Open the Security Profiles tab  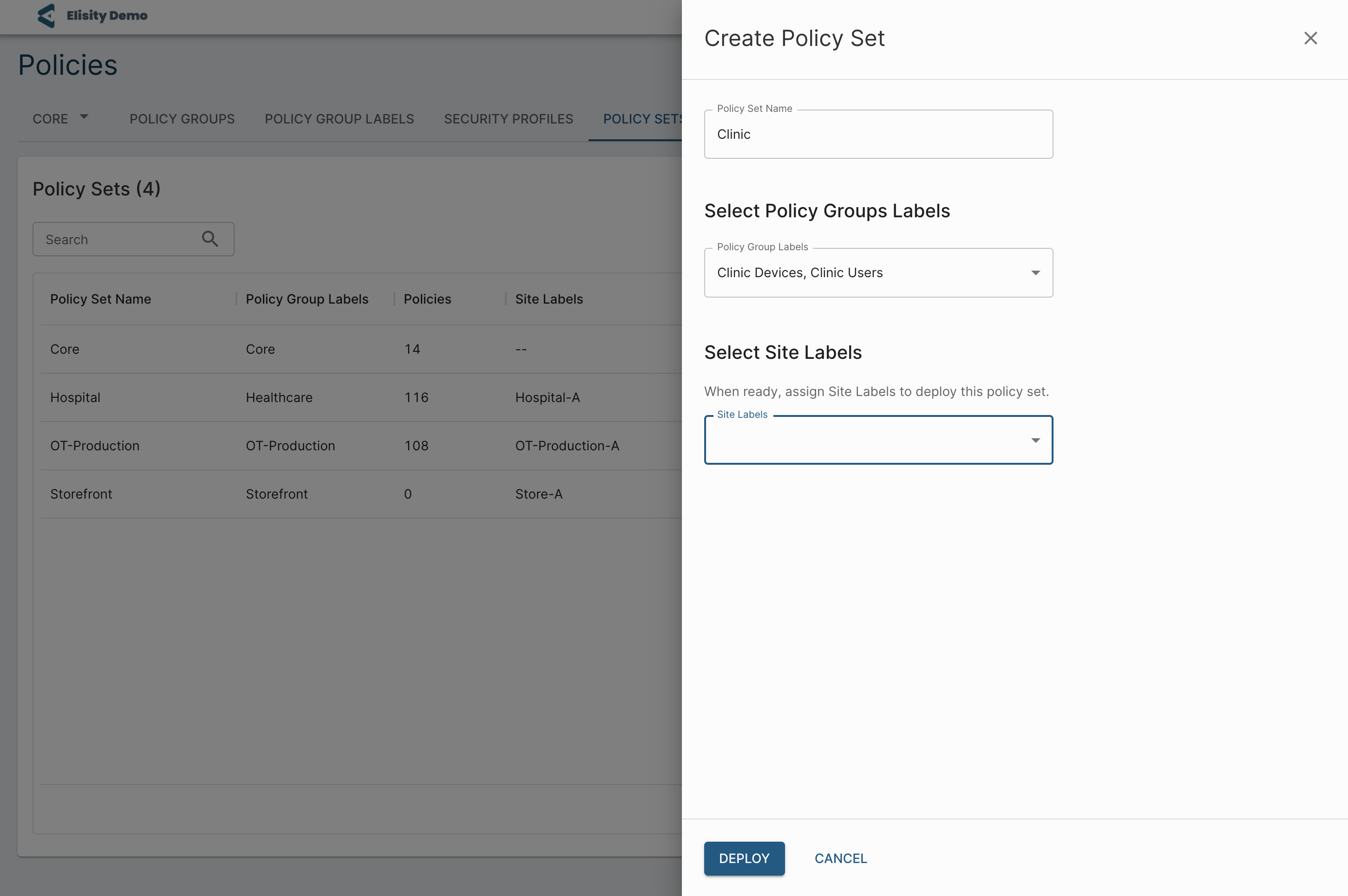pyautogui.click(x=508, y=119)
